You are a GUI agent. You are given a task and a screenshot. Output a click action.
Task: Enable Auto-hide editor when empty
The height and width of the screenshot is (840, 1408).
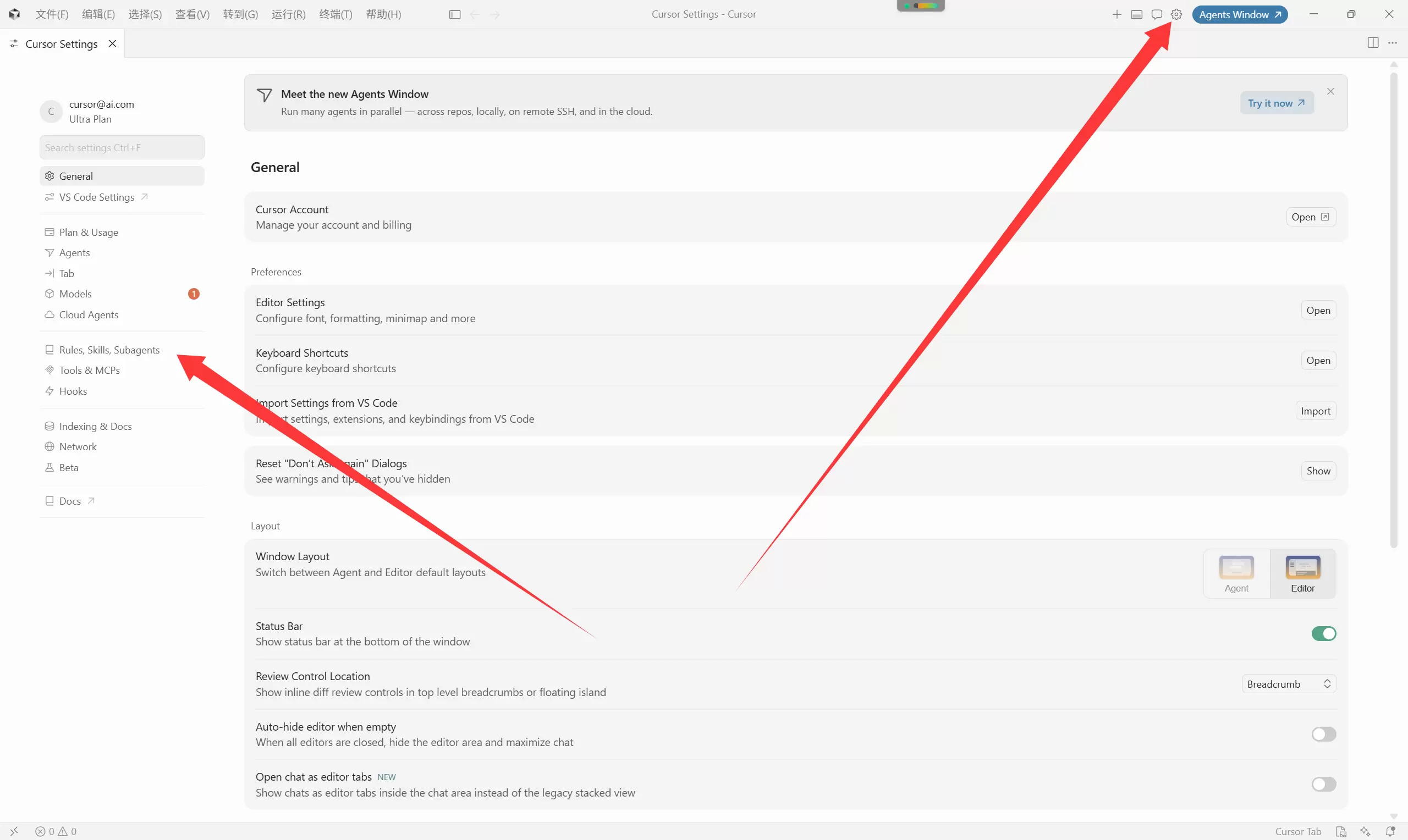coord(1324,734)
